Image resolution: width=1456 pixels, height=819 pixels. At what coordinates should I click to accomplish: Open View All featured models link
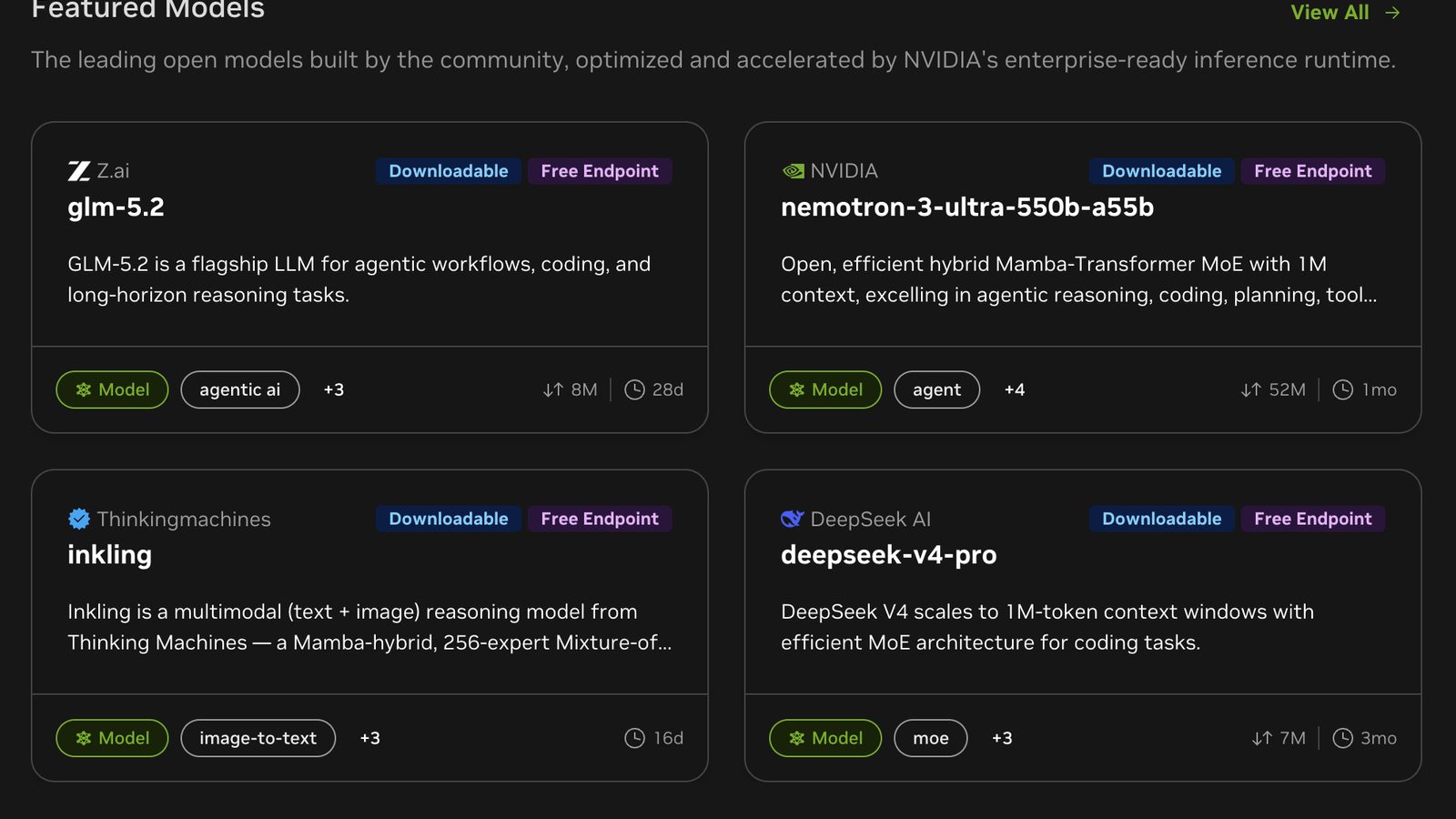pos(1345,13)
